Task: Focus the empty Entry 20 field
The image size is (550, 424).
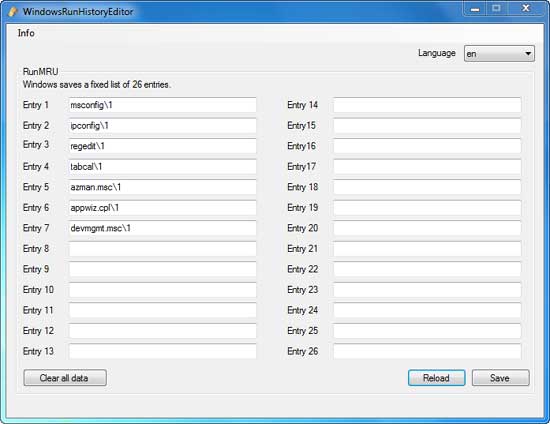Action: coord(427,228)
